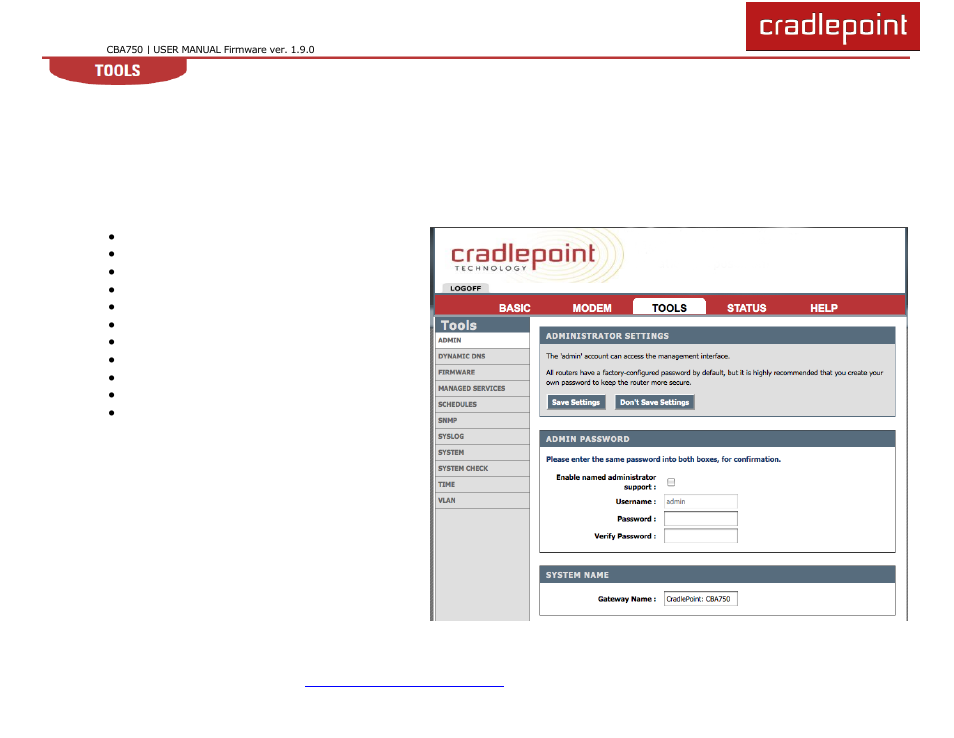This screenshot has height=738, width=954.
Task: Open SYSLOG in sidebar
Action: [482, 436]
